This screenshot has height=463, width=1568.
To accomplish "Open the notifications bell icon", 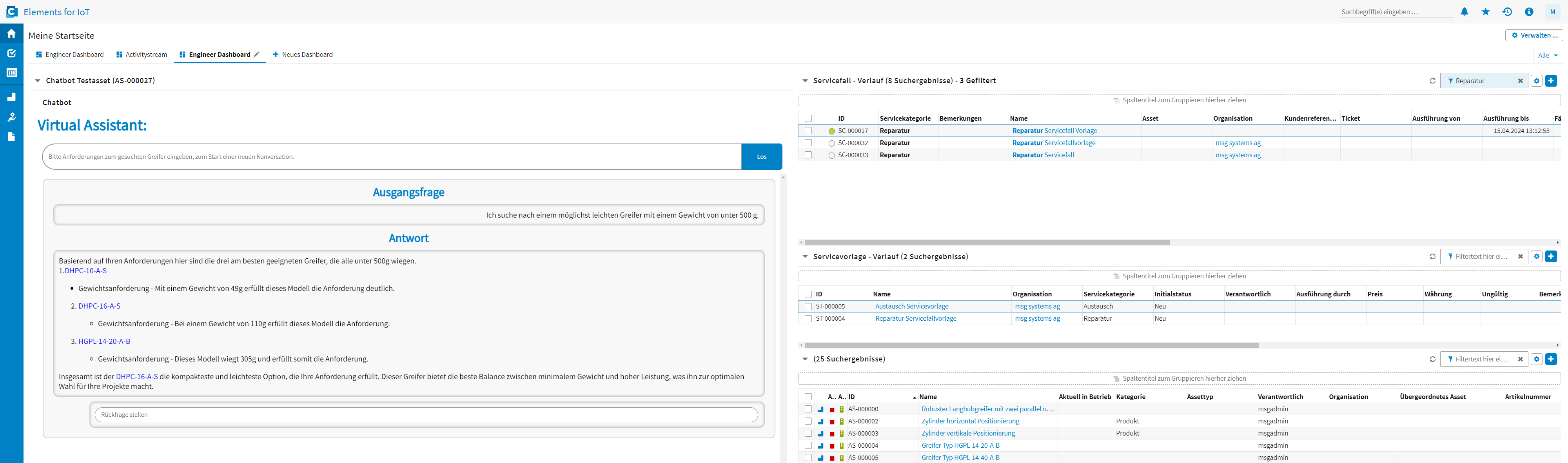I will (x=1465, y=11).
